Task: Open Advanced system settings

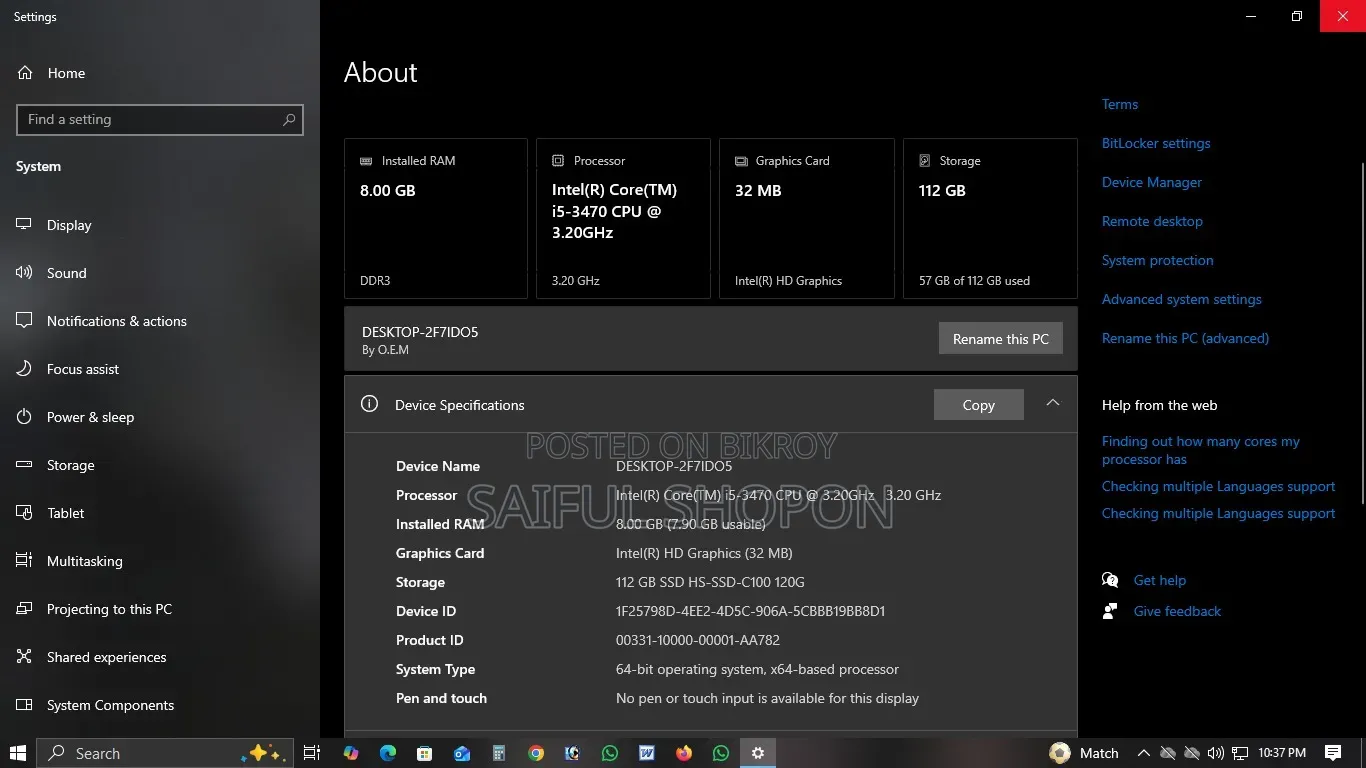Action: 1182,299
